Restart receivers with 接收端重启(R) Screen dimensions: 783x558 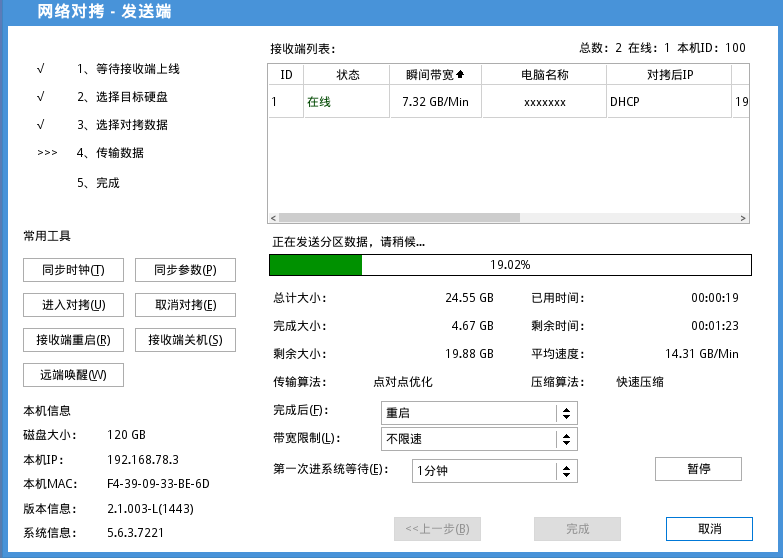[x=73, y=340]
